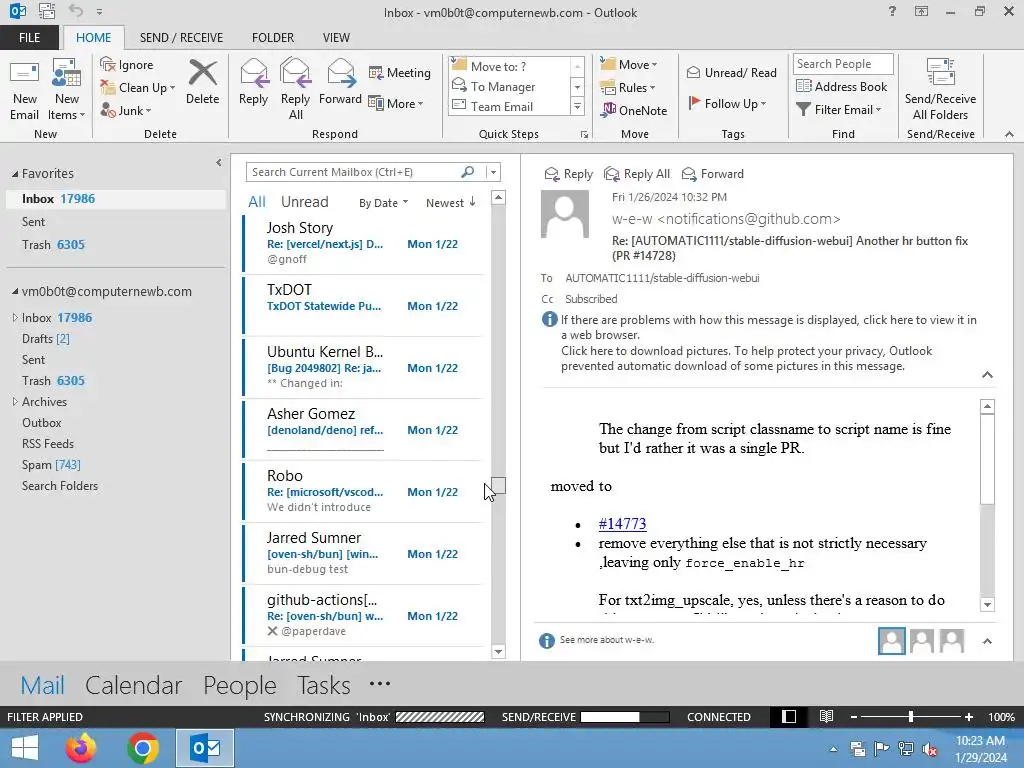Open the FOLDER tab
Screen dimensions: 1024x768
click(273, 37)
